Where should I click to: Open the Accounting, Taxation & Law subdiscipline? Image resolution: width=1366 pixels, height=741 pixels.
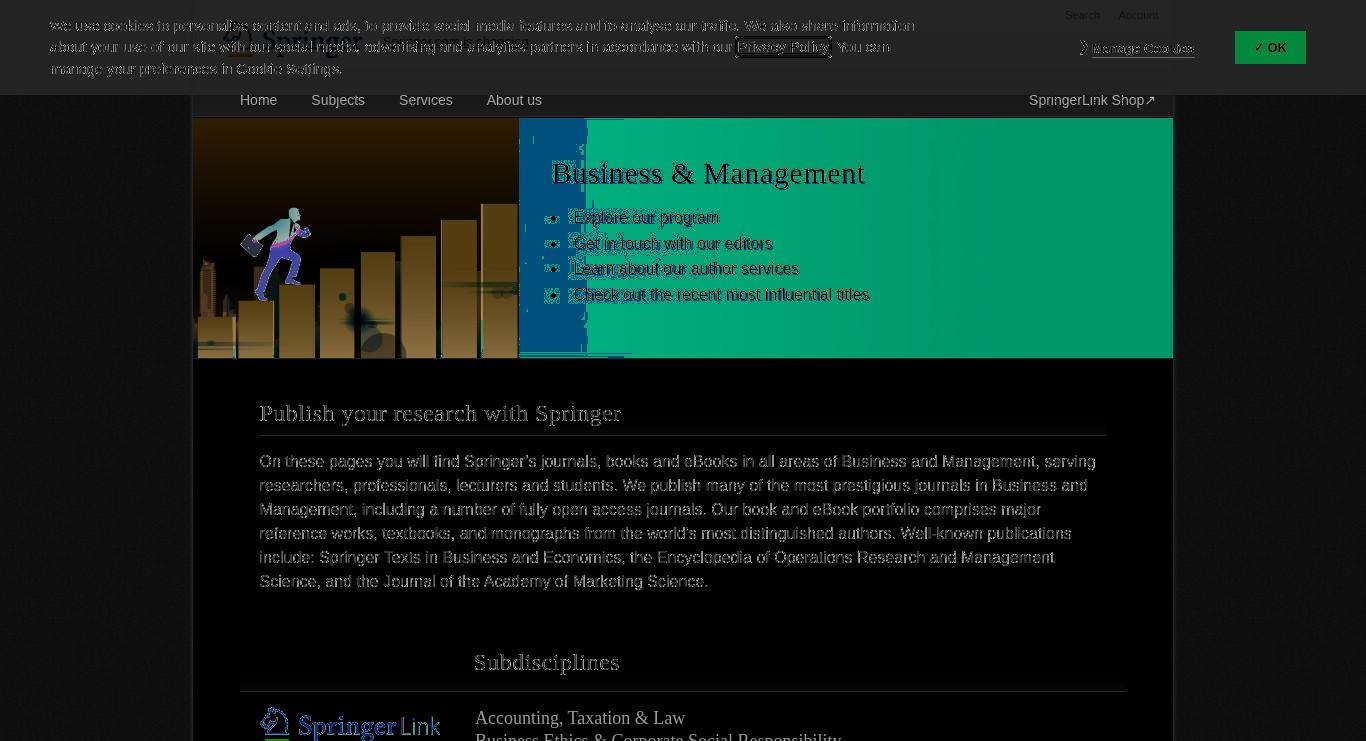tap(580, 718)
